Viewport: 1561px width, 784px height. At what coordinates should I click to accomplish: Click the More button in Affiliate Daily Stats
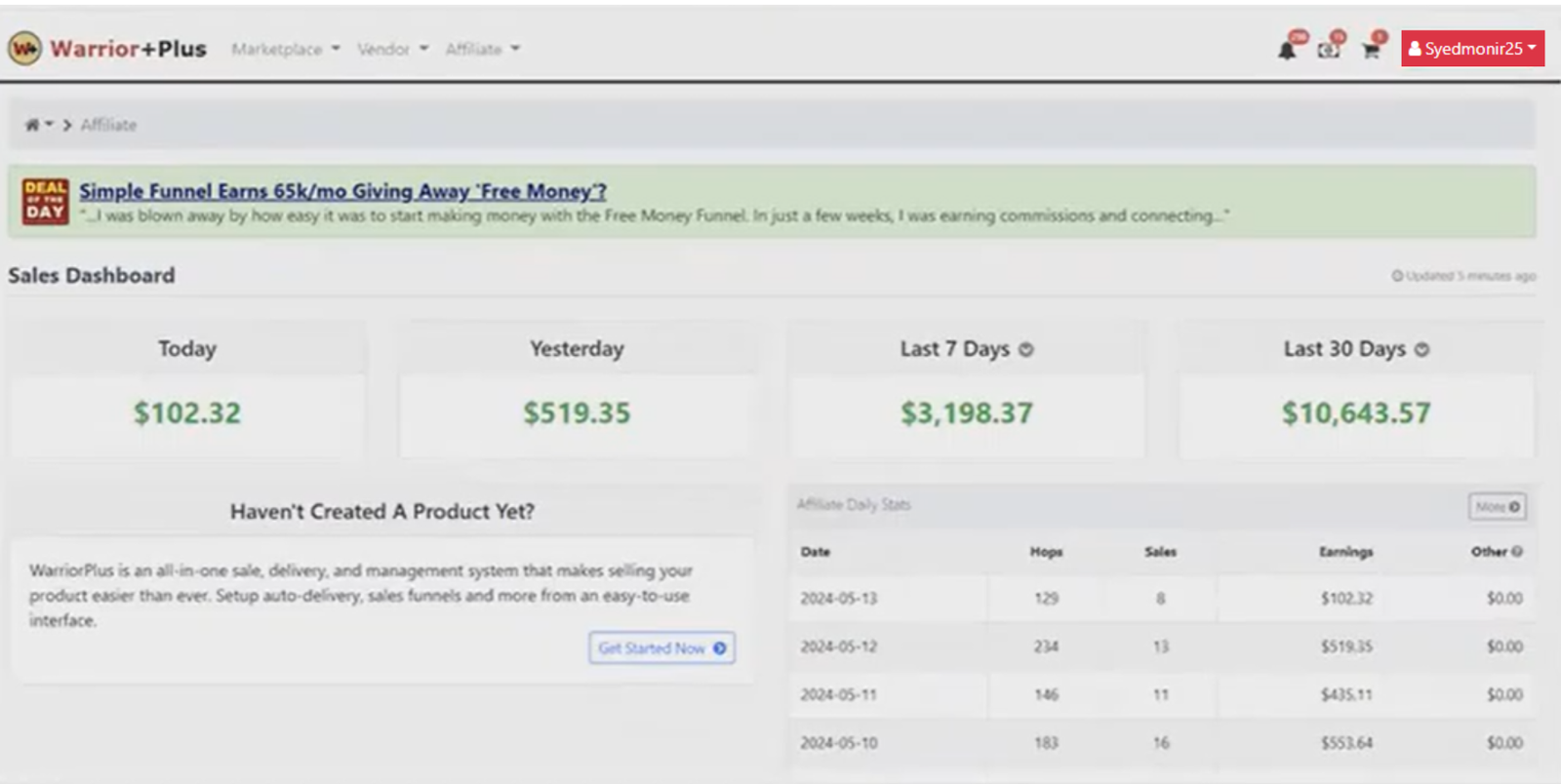pos(1497,506)
